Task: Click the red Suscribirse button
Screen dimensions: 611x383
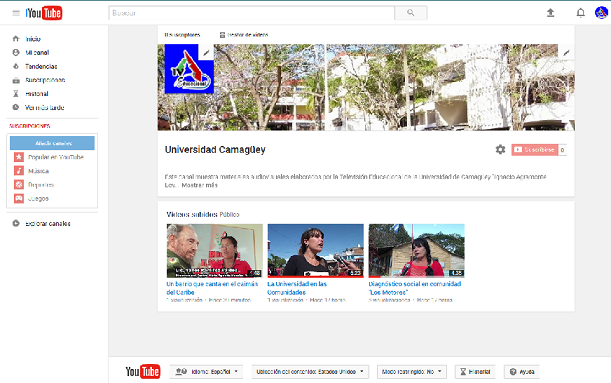Action: click(535, 150)
